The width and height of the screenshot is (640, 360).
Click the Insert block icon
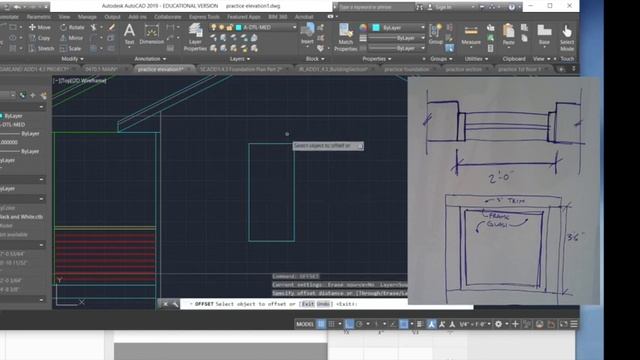pyautogui.click(x=307, y=33)
